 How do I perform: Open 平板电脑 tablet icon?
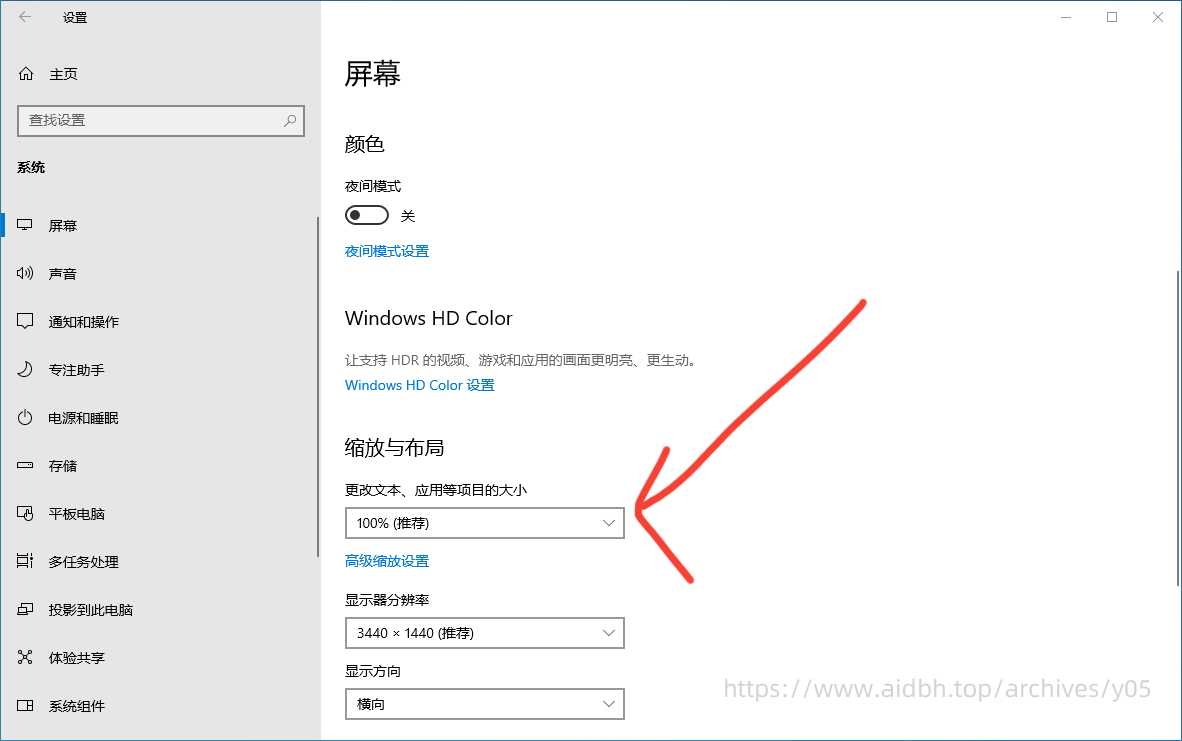pos(26,514)
